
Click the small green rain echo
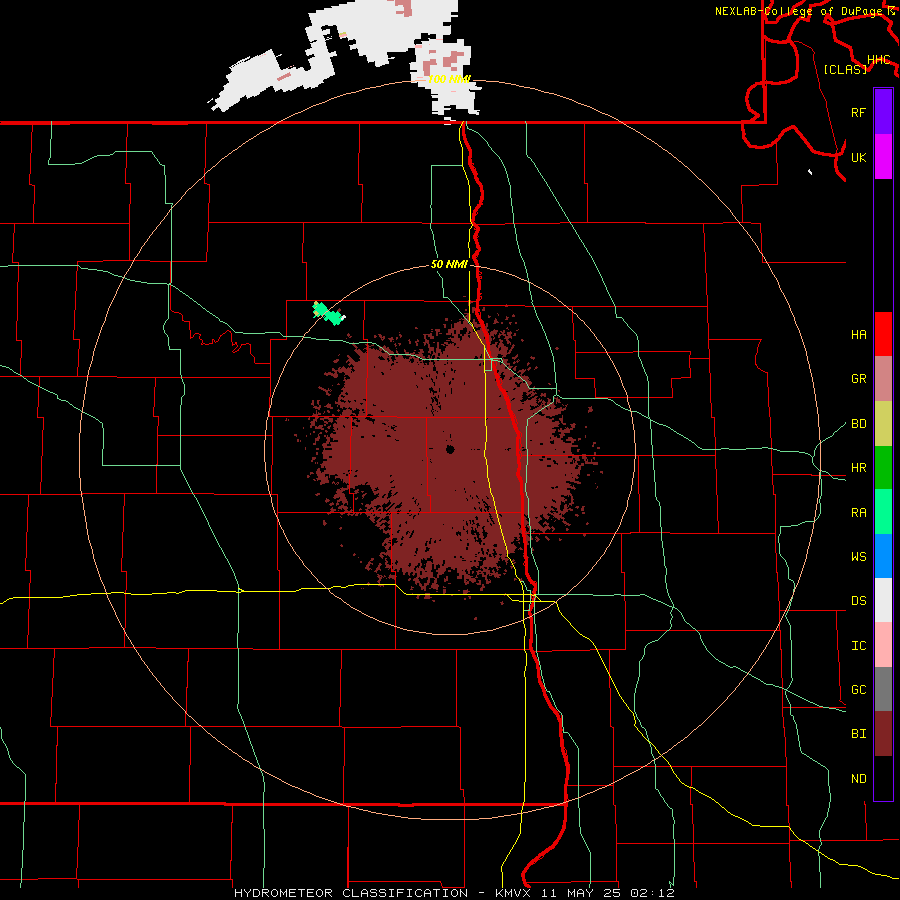coord(329,313)
